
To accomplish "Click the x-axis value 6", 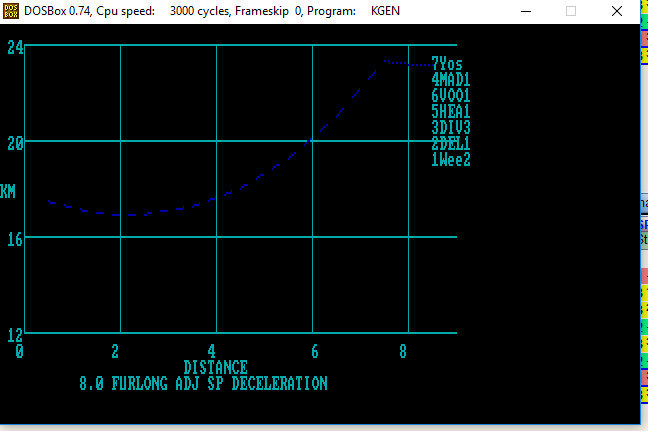I will click(x=315, y=351).
